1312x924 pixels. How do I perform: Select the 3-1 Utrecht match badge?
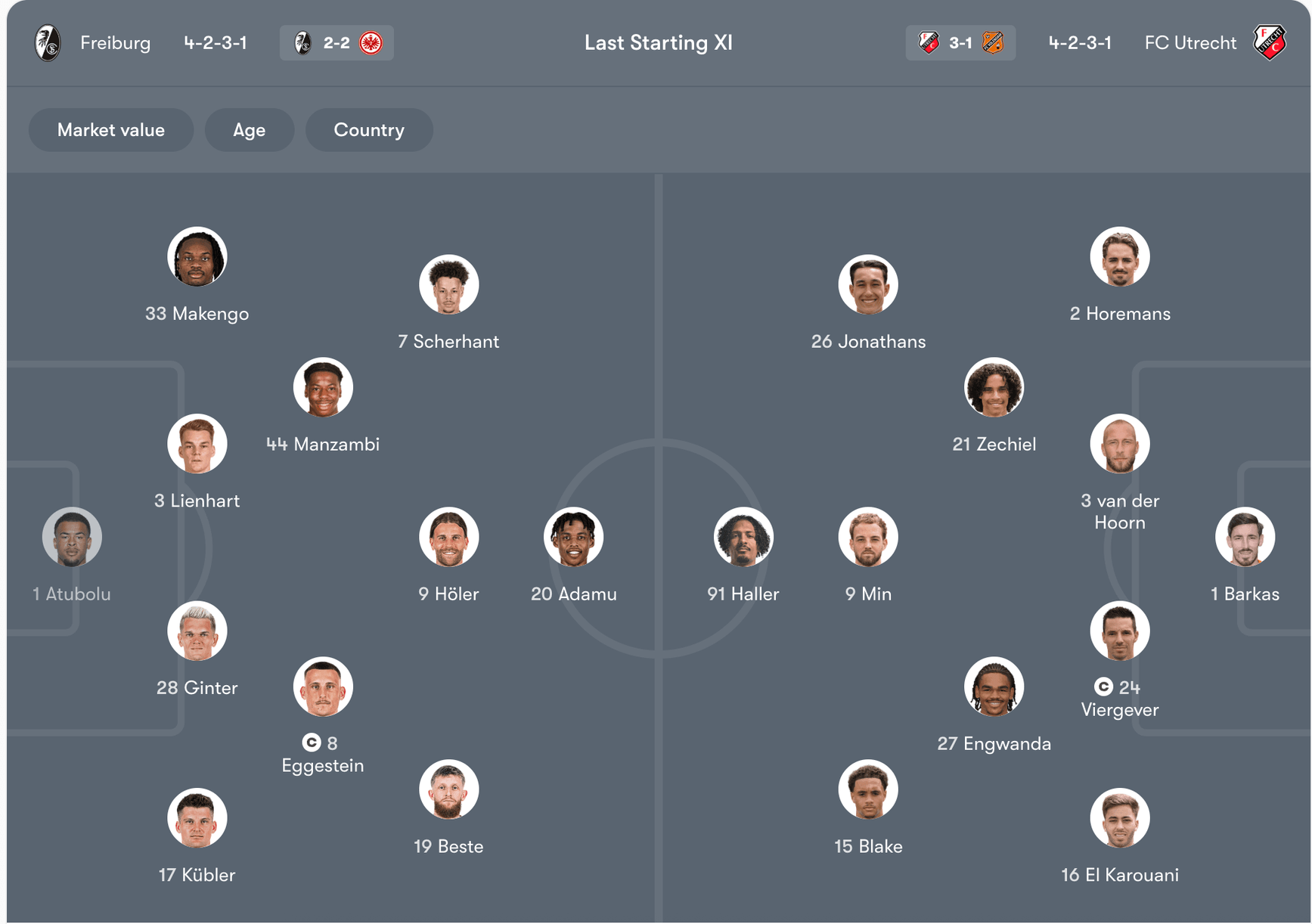(x=960, y=43)
